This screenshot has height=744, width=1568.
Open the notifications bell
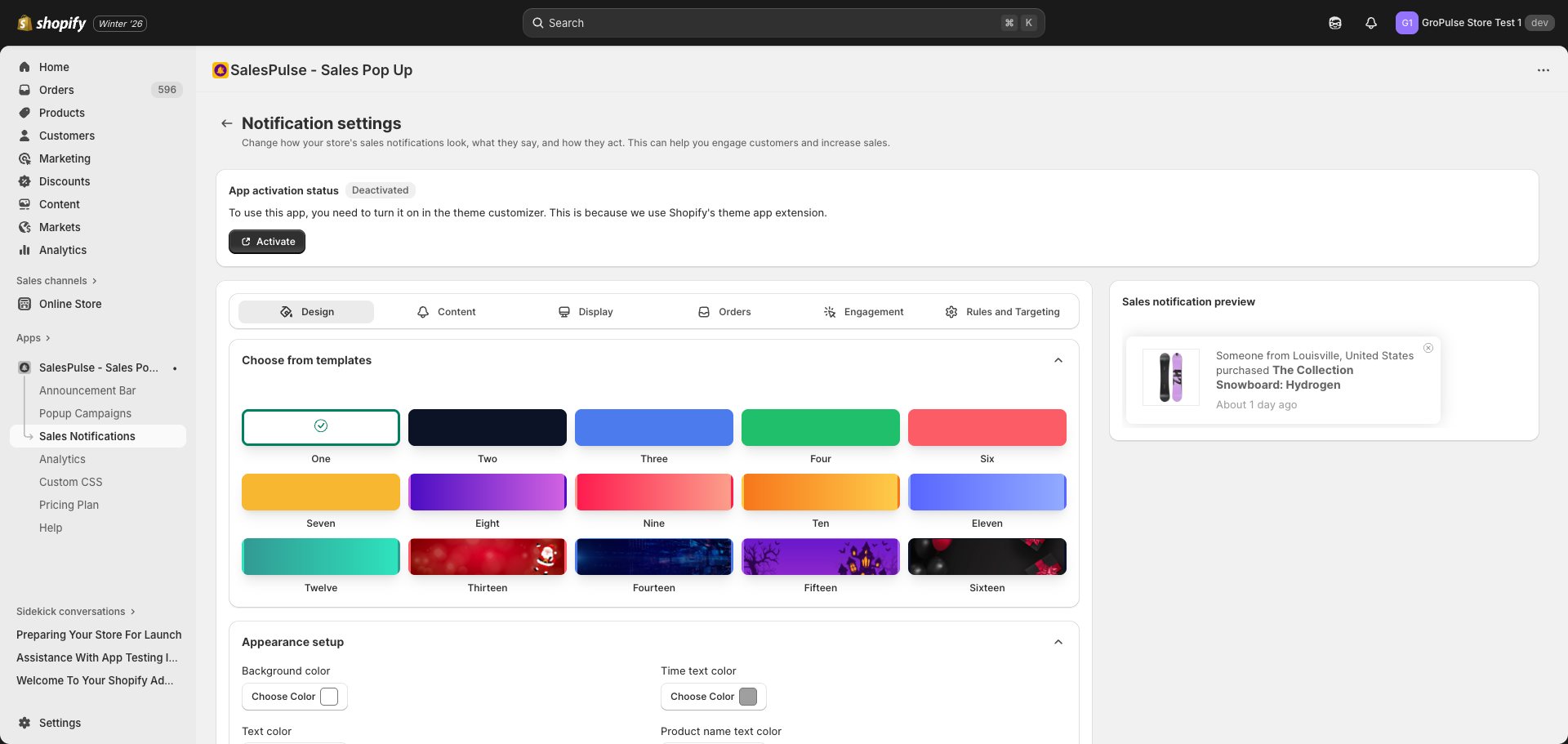1370,22
